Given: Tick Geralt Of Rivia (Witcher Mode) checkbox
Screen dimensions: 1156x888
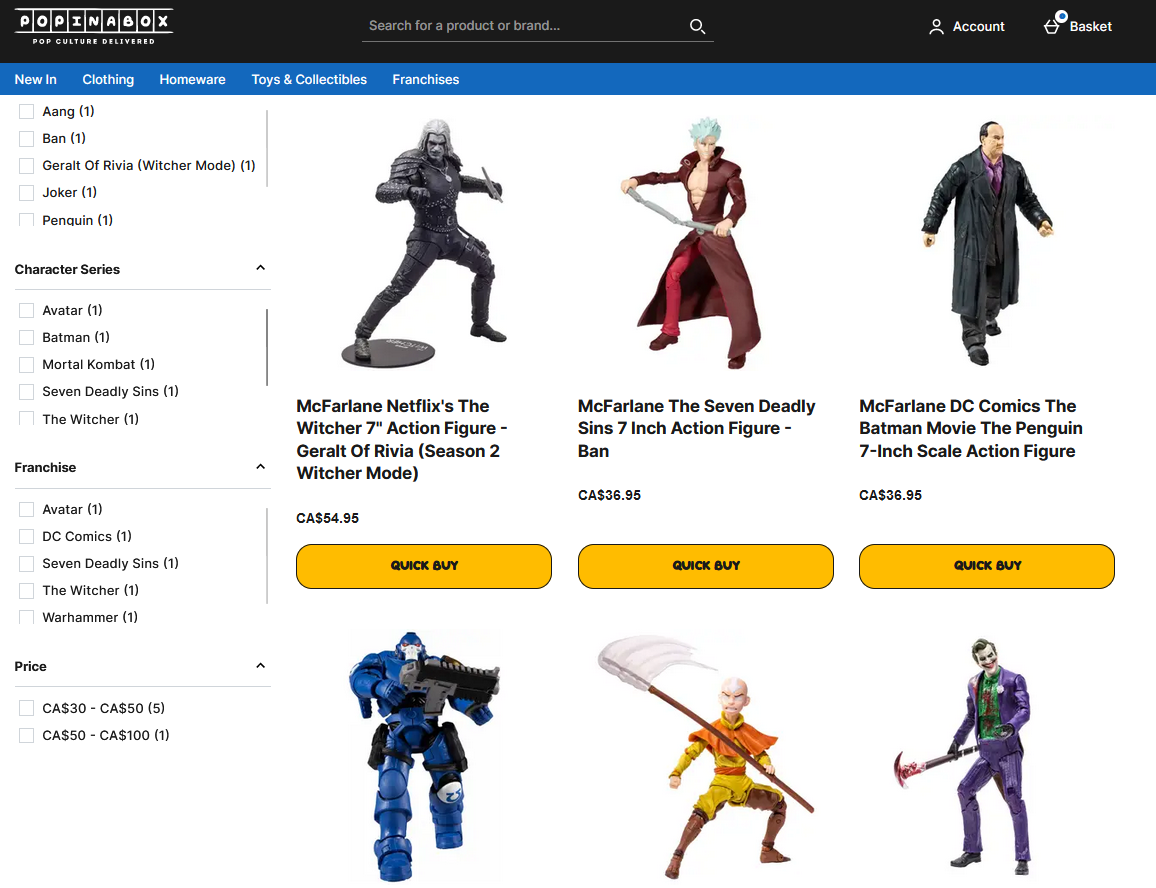Looking at the screenshot, I should (27, 166).
